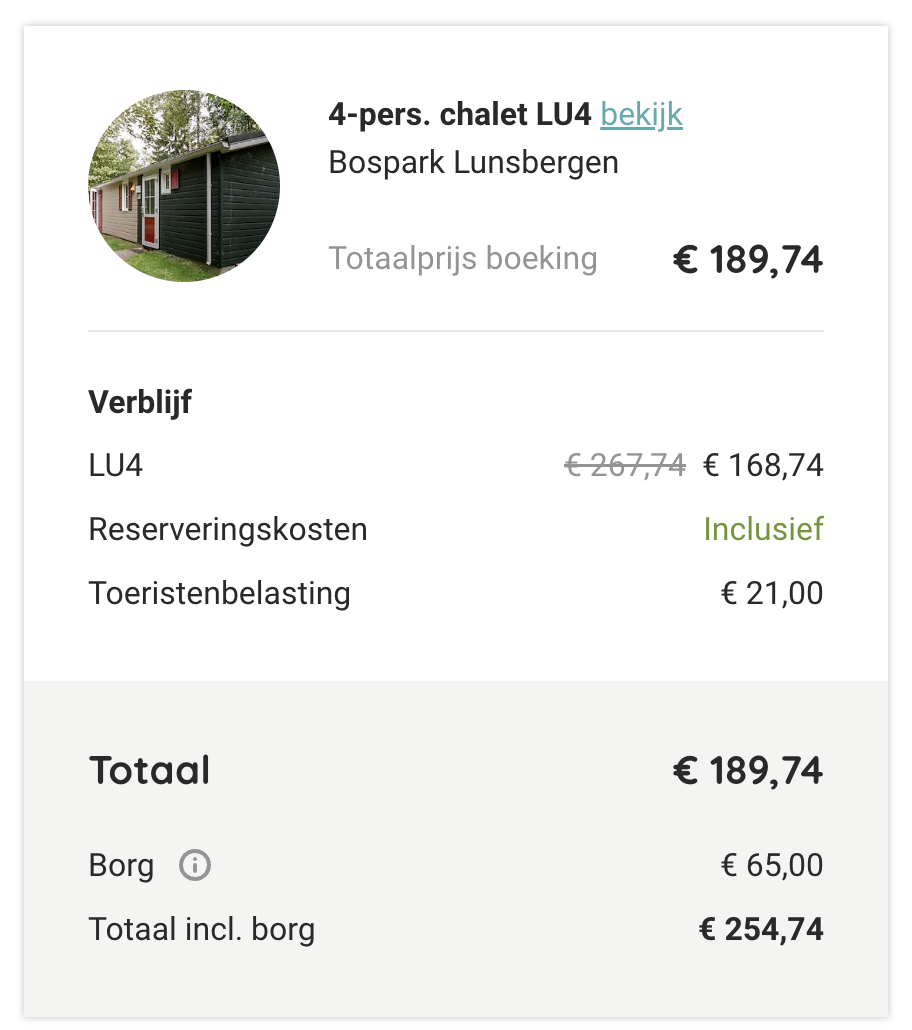Viewport: 912px width, 1030px height.
Task: Click the round chalet photo thumbnail
Action: (x=184, y=186)
